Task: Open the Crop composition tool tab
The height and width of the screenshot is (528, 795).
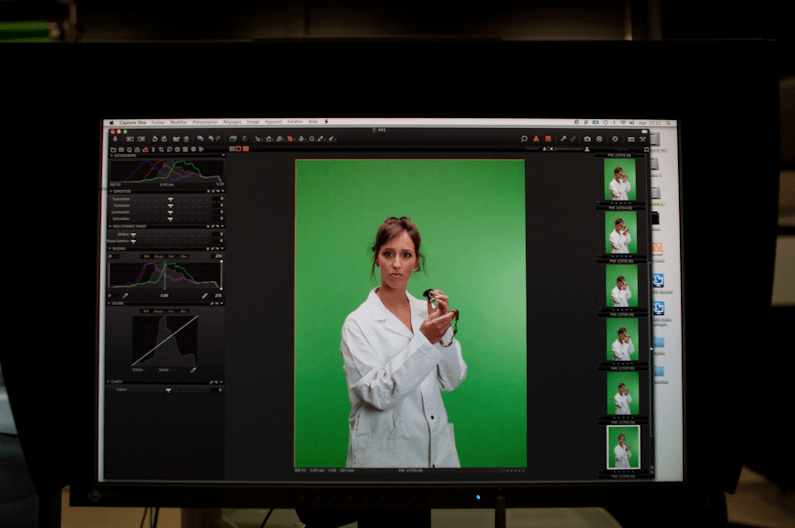Action: pos(161,150)
